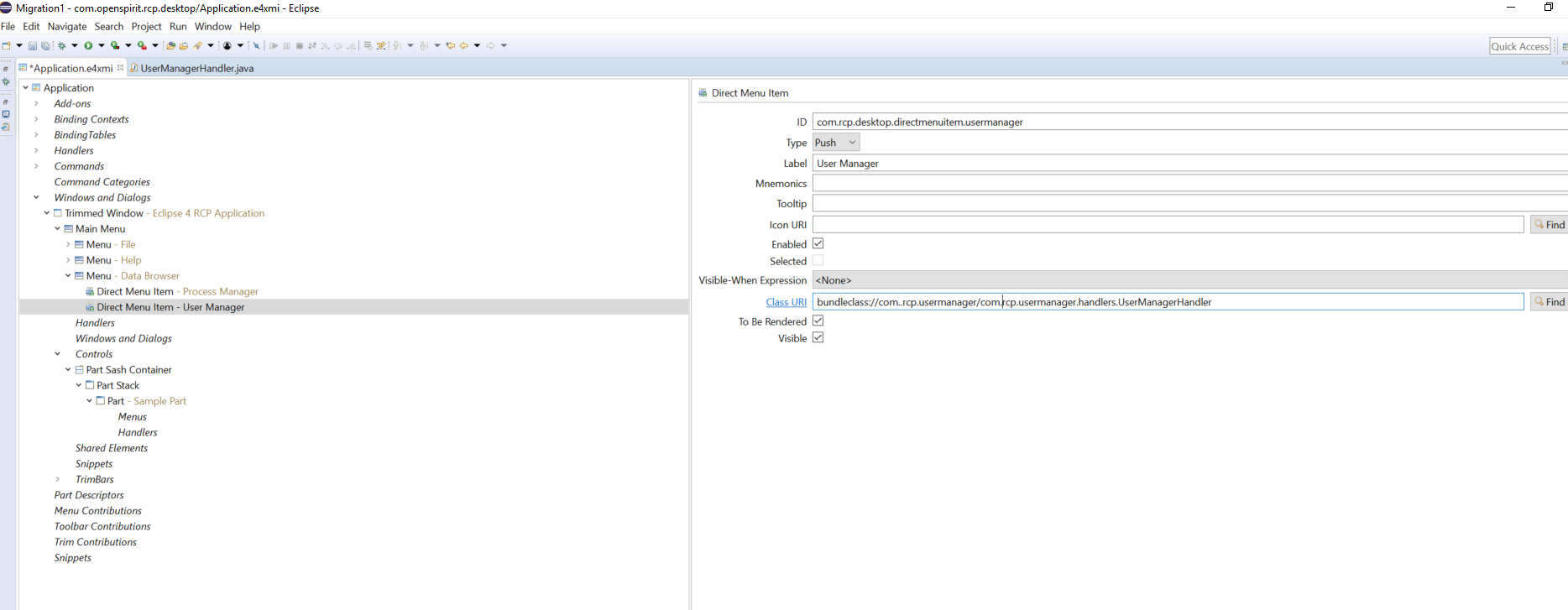Click the Coverage launch icon

click(x=115, y=45)
